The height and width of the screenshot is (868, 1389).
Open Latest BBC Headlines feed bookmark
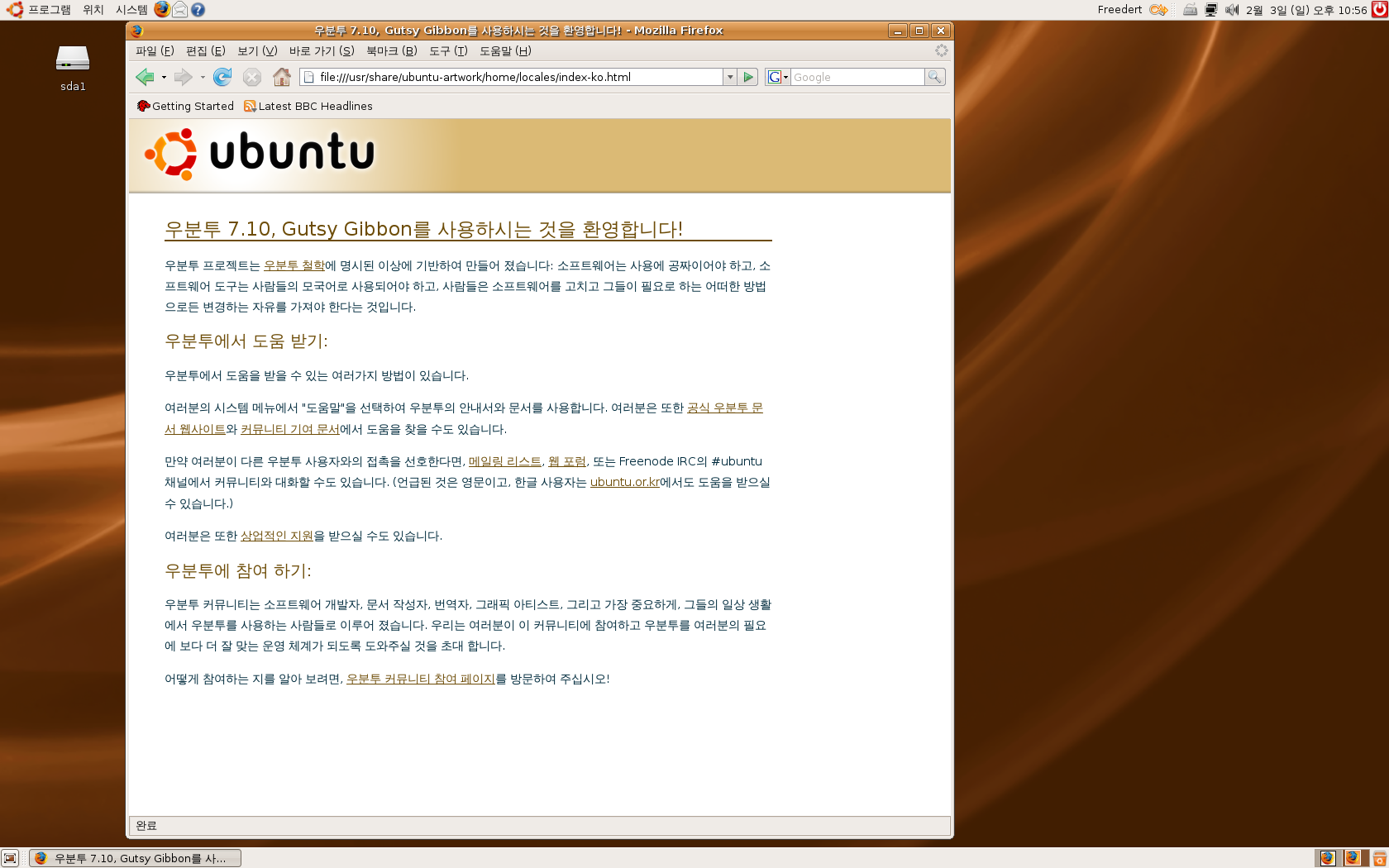tap(308, 106)
